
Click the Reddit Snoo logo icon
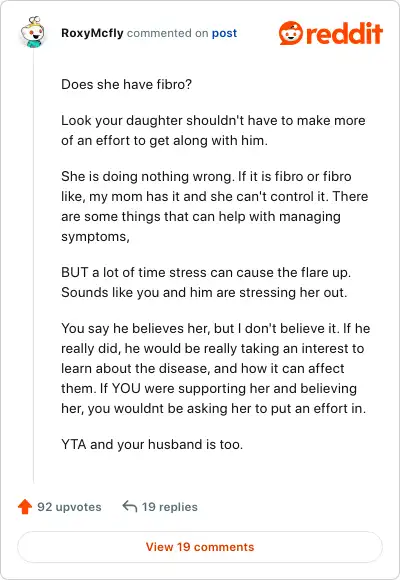pos(290,33)
